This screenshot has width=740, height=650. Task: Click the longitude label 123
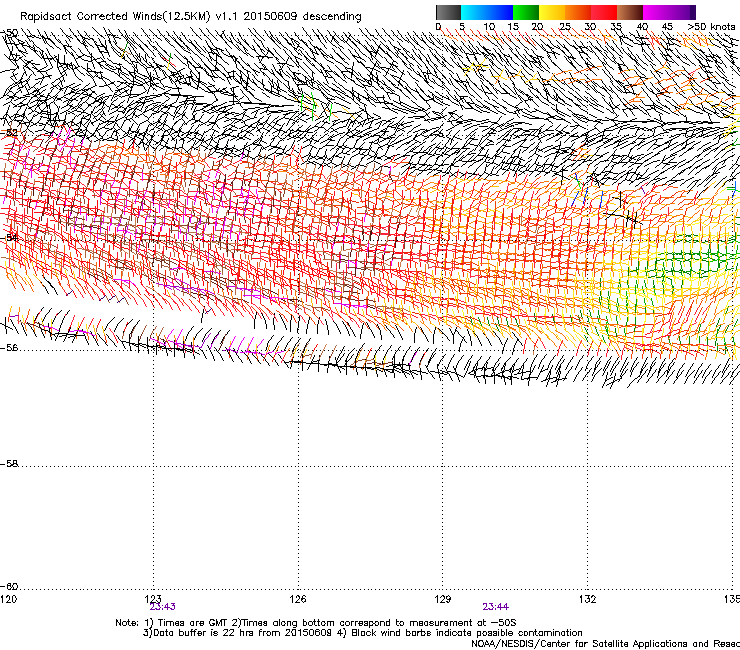tap(153, 599)
